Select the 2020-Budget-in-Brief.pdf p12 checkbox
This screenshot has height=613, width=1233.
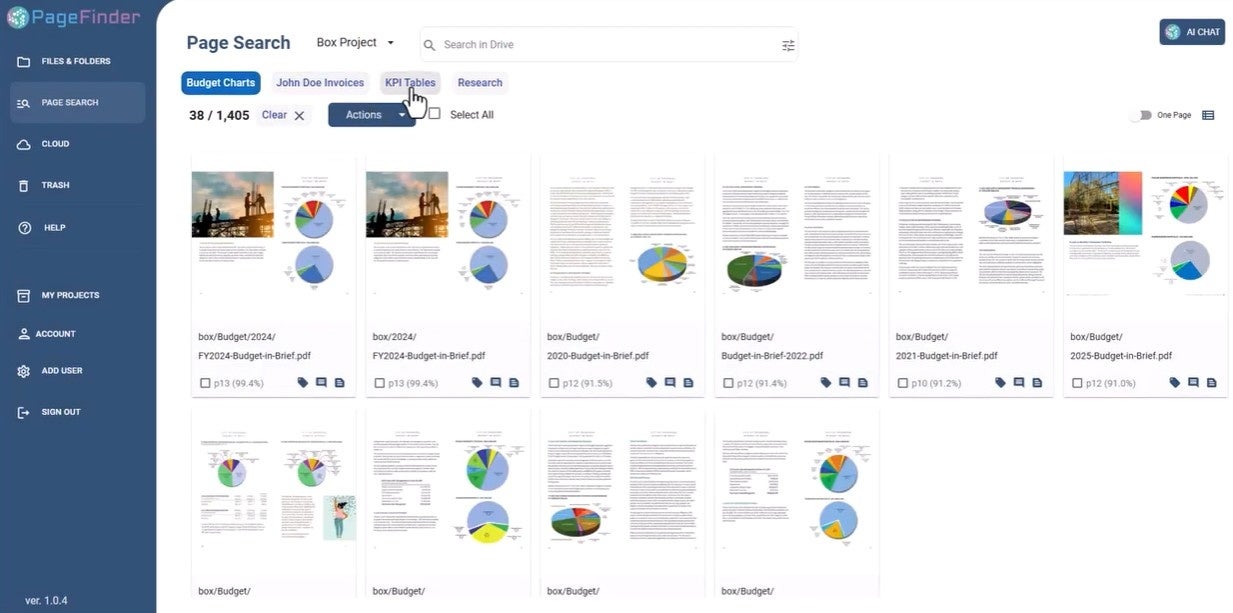[554, 383]
